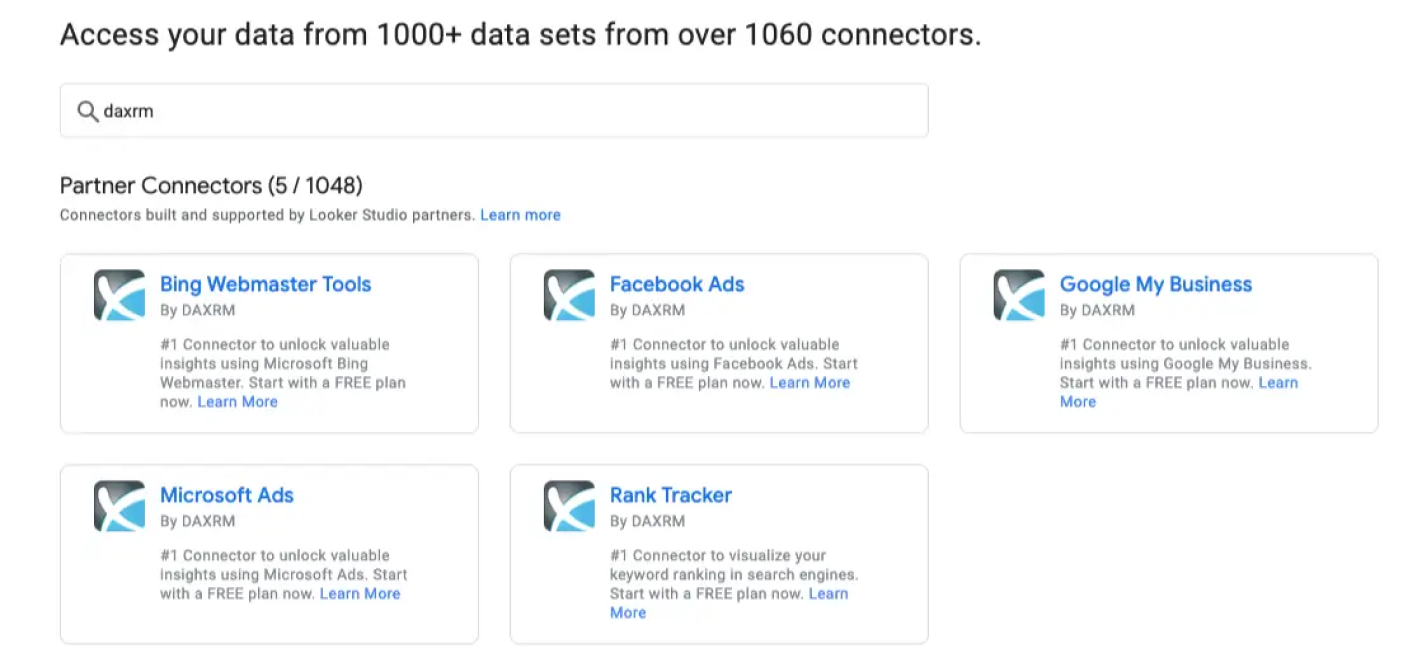Open the Rank Tracker connector title

click(x=671, y=495)
